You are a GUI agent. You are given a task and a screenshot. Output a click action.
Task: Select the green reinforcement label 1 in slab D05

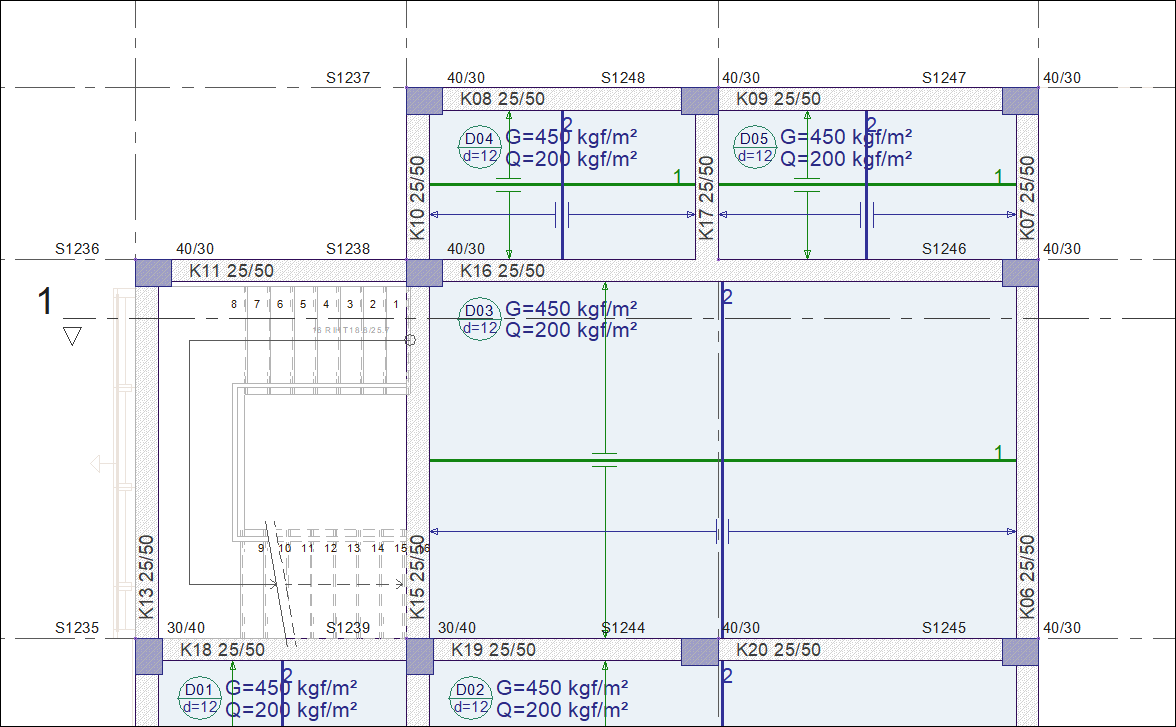click(999, 176)
